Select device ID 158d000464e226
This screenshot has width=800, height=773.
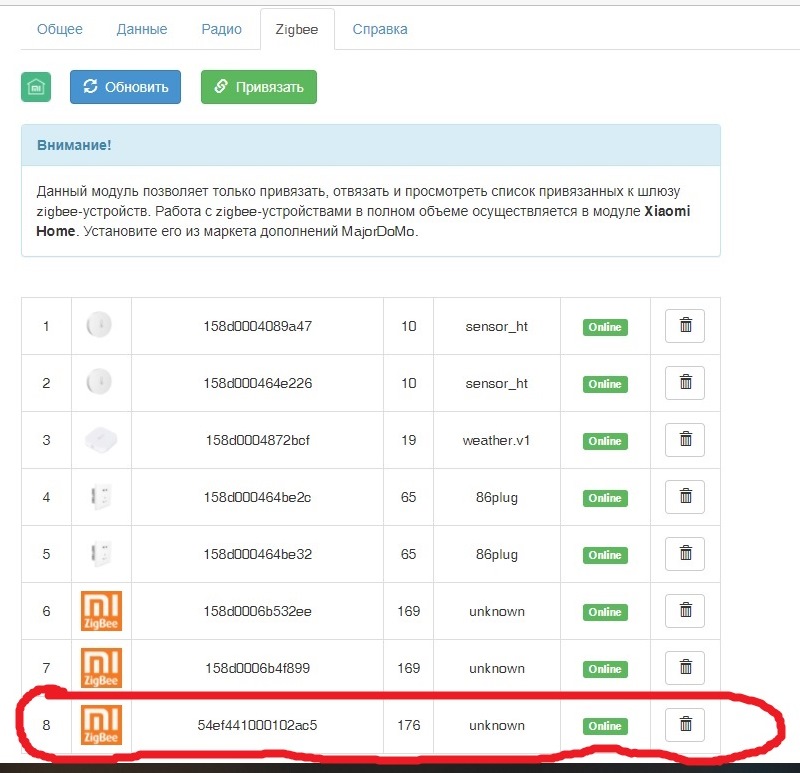click(x=258, y=383)
